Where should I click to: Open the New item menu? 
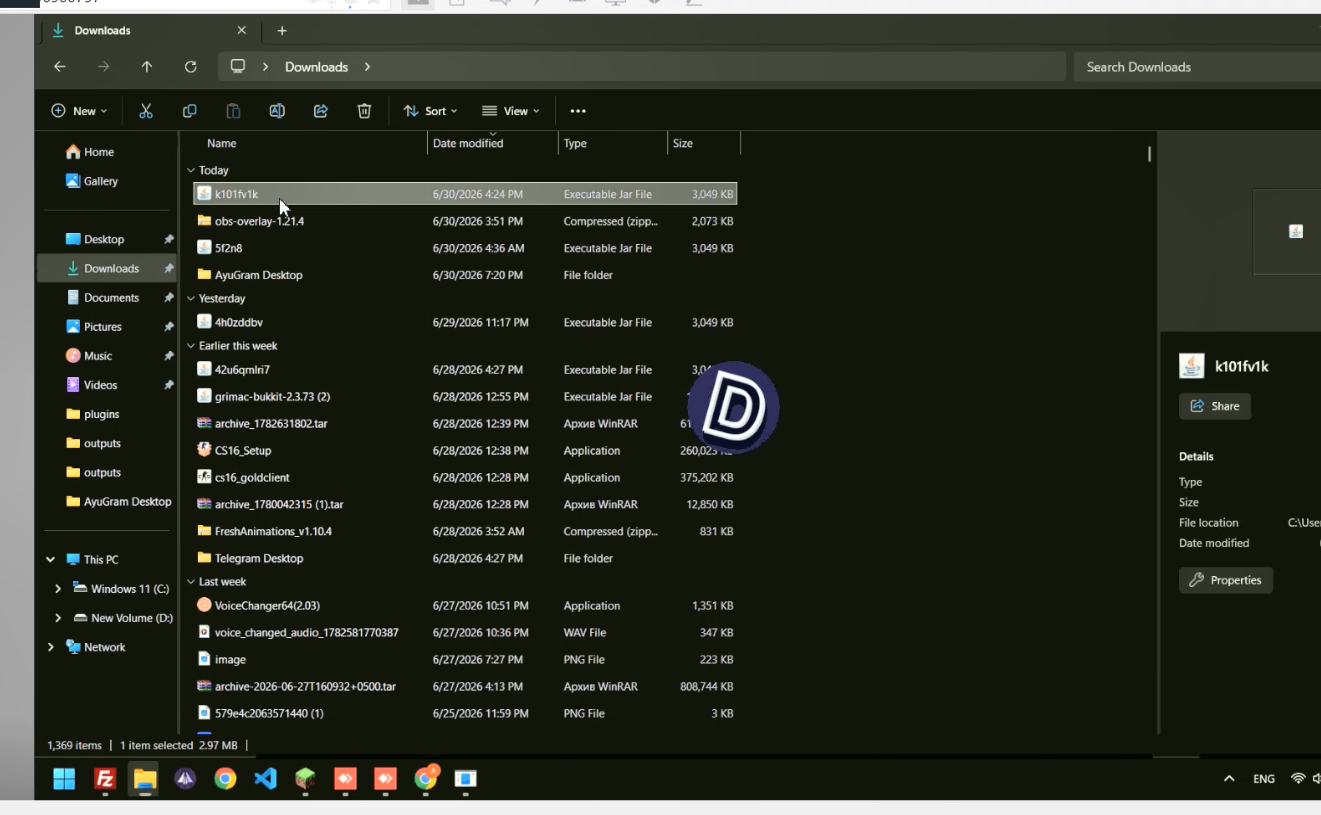(x=79, y=111)
